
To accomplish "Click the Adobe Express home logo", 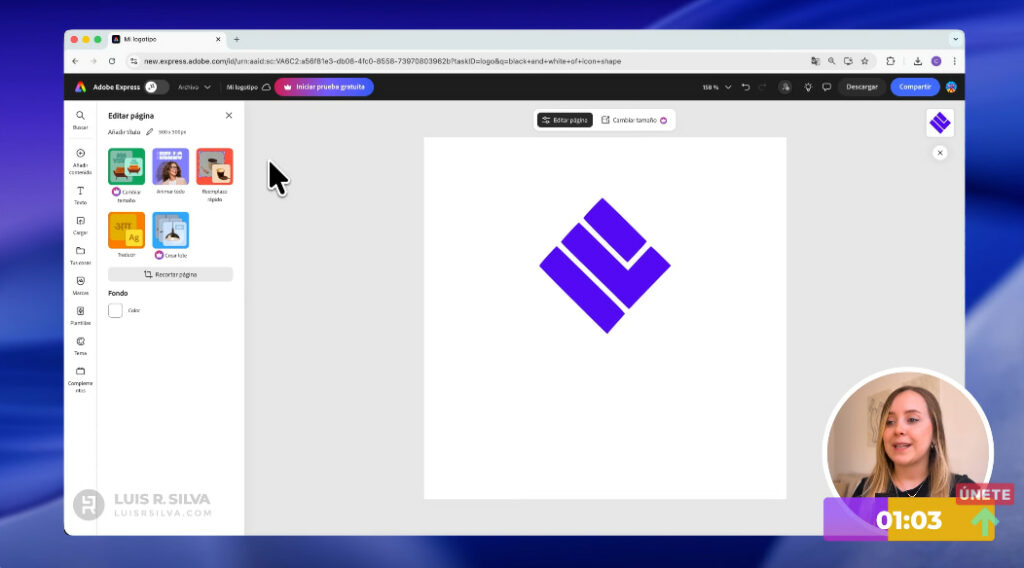I will 80,87.
